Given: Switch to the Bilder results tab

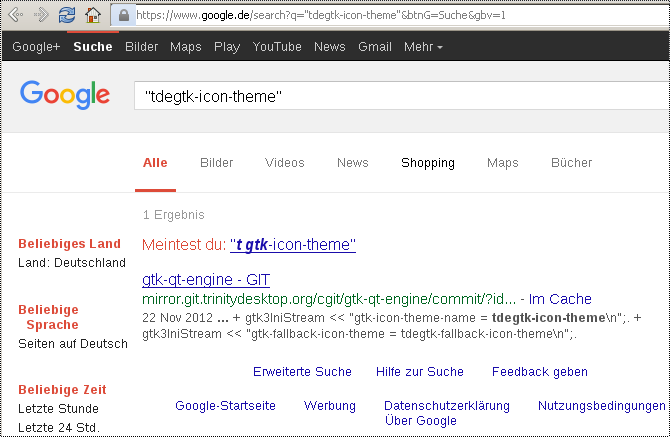Looking at the screenshot, I should tap(216, 163).
